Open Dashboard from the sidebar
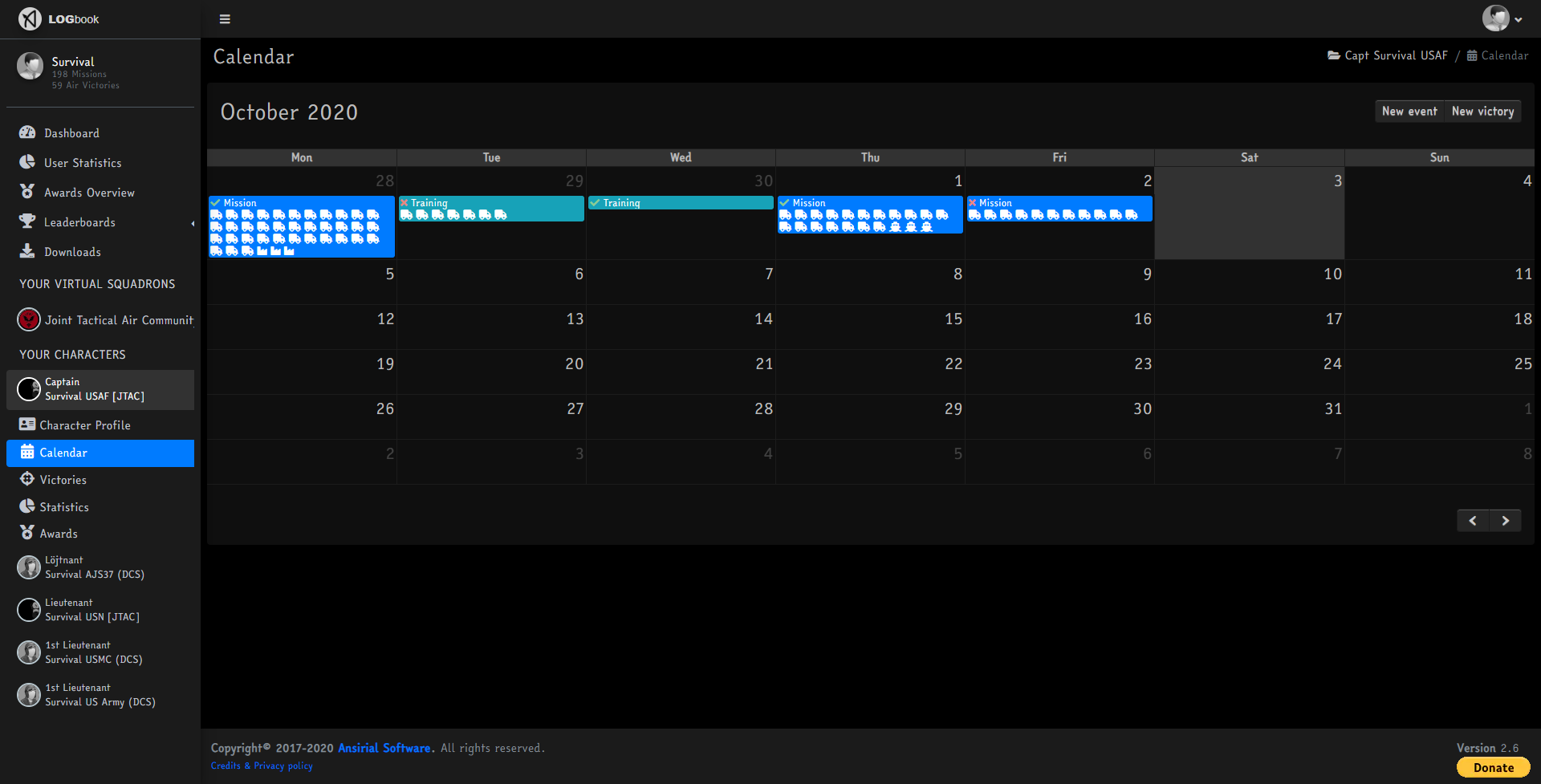The height and width of the screenshot is (784, 1541). [x=100, y=133]
